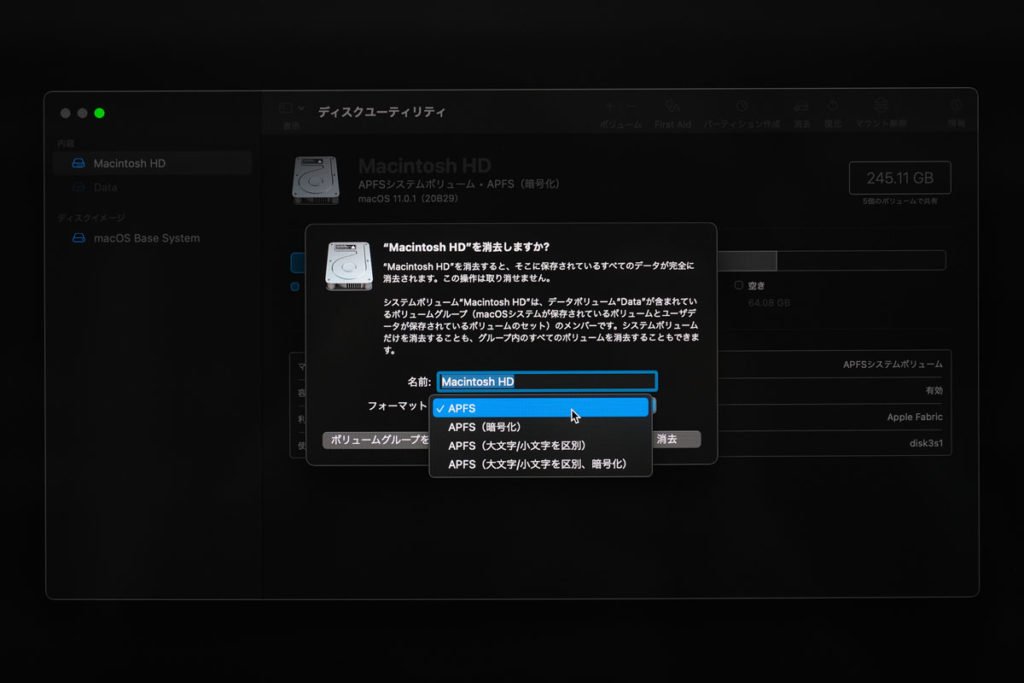
Task: Click the 消去 erase button in the dialog
Action: (x=677, y=439)
